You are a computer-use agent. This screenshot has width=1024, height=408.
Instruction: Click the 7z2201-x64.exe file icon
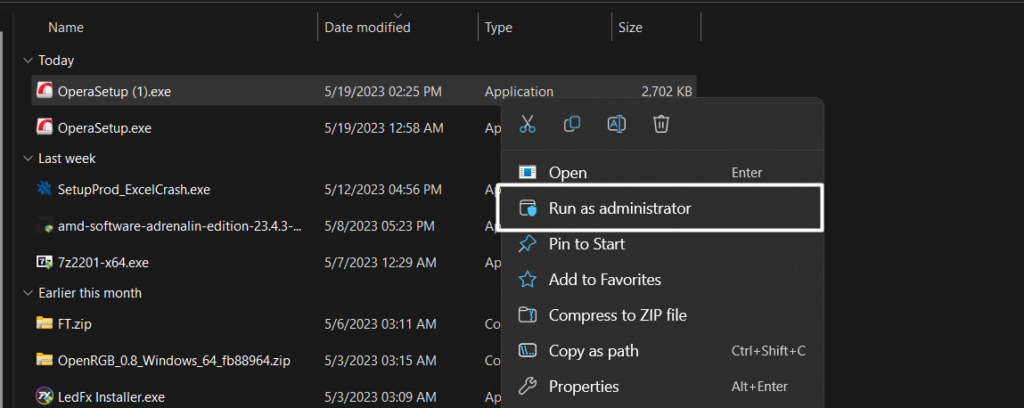tap(44, 262)
